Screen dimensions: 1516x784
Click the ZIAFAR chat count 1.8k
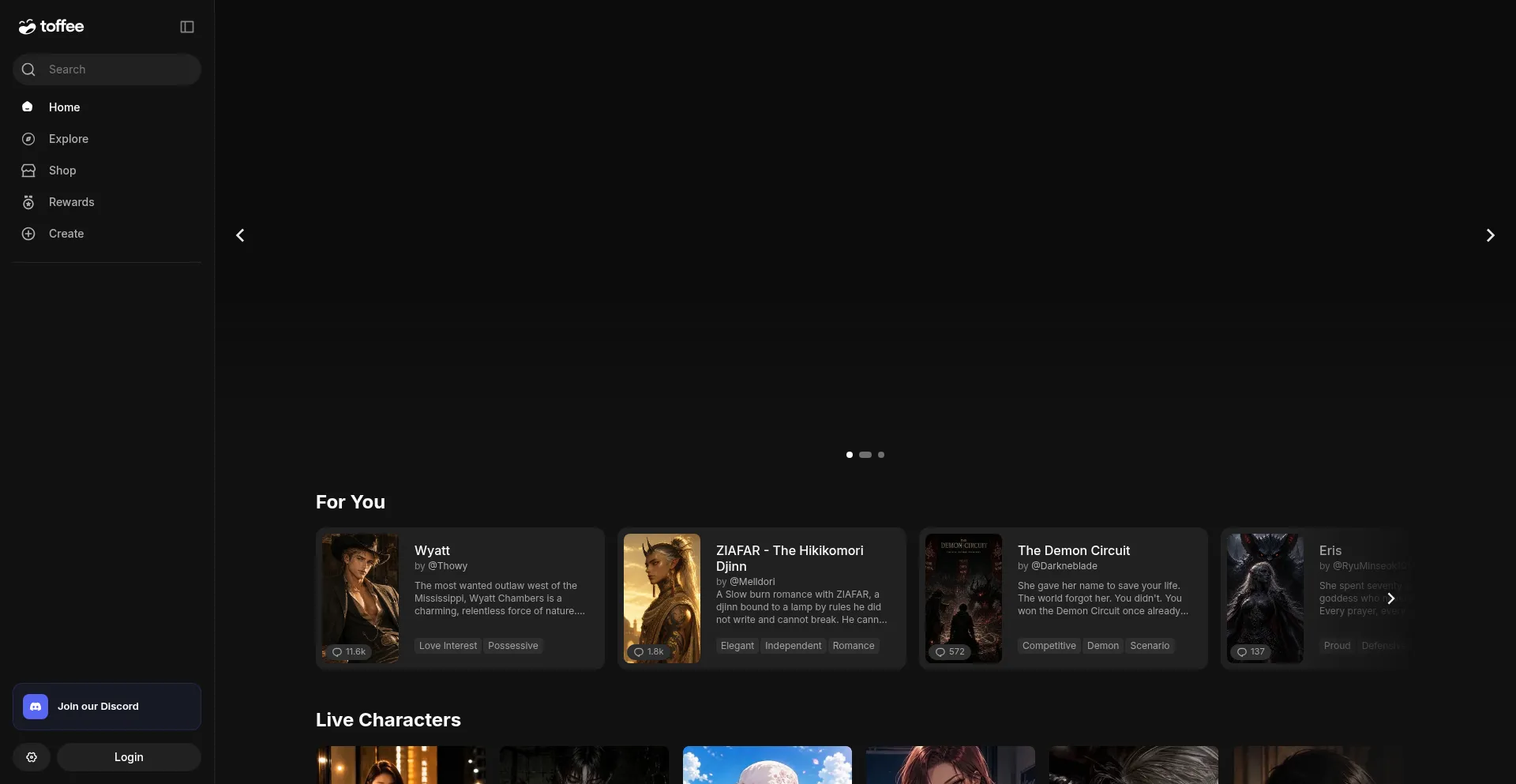650,652
